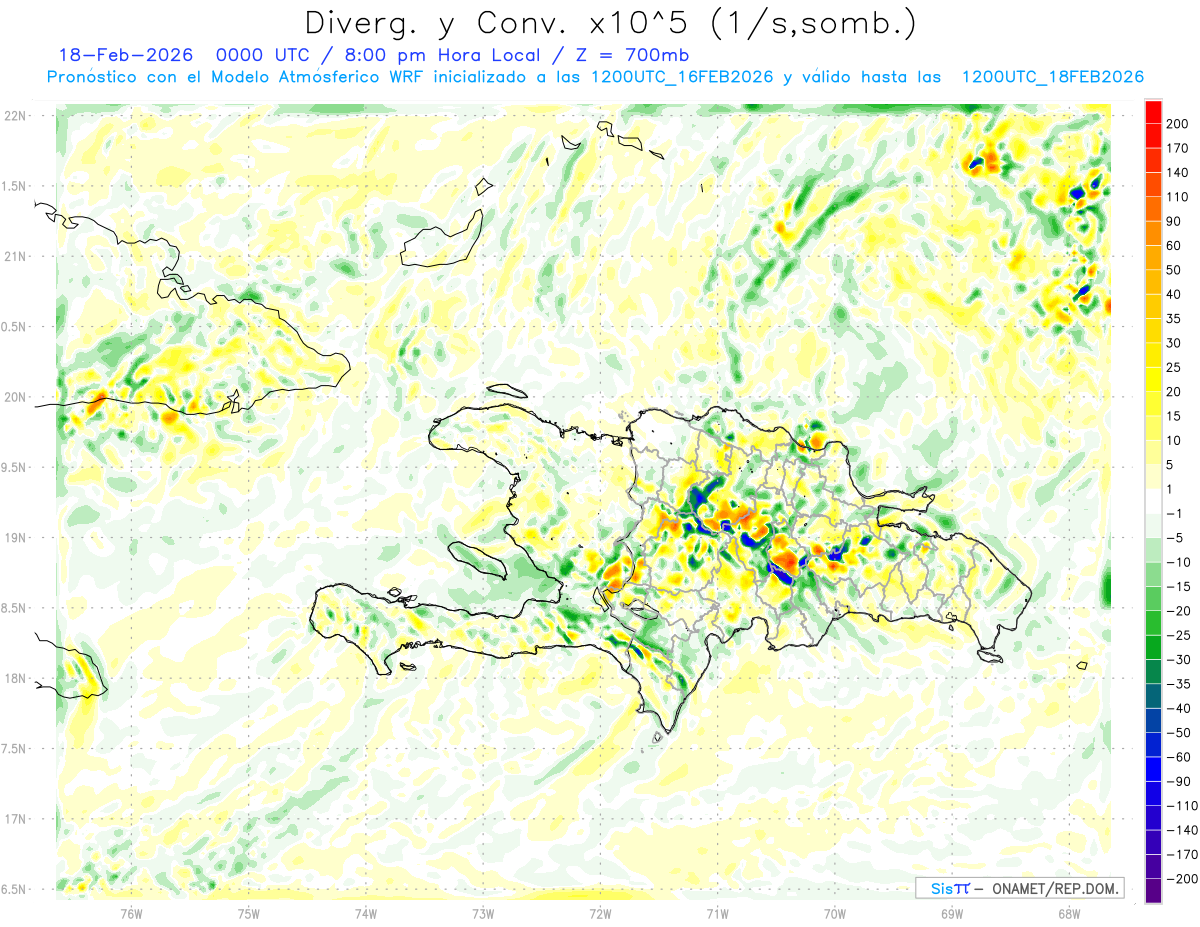
Task: Click the '74W' longitude label
Action: pyautogui.click(x=366, y=913)
